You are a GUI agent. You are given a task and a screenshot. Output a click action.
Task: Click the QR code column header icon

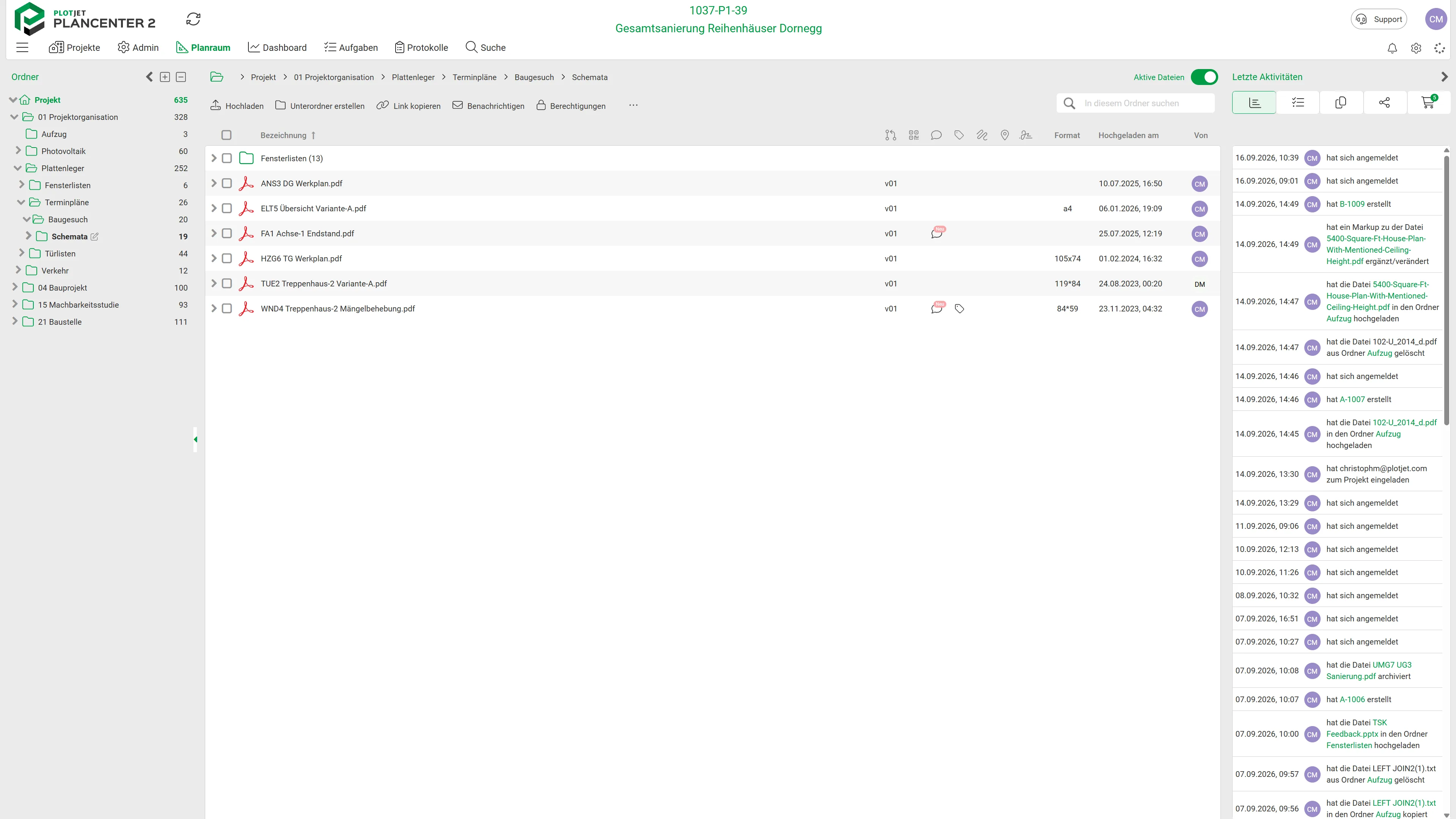pyautogui.click(x=913, y=135)
